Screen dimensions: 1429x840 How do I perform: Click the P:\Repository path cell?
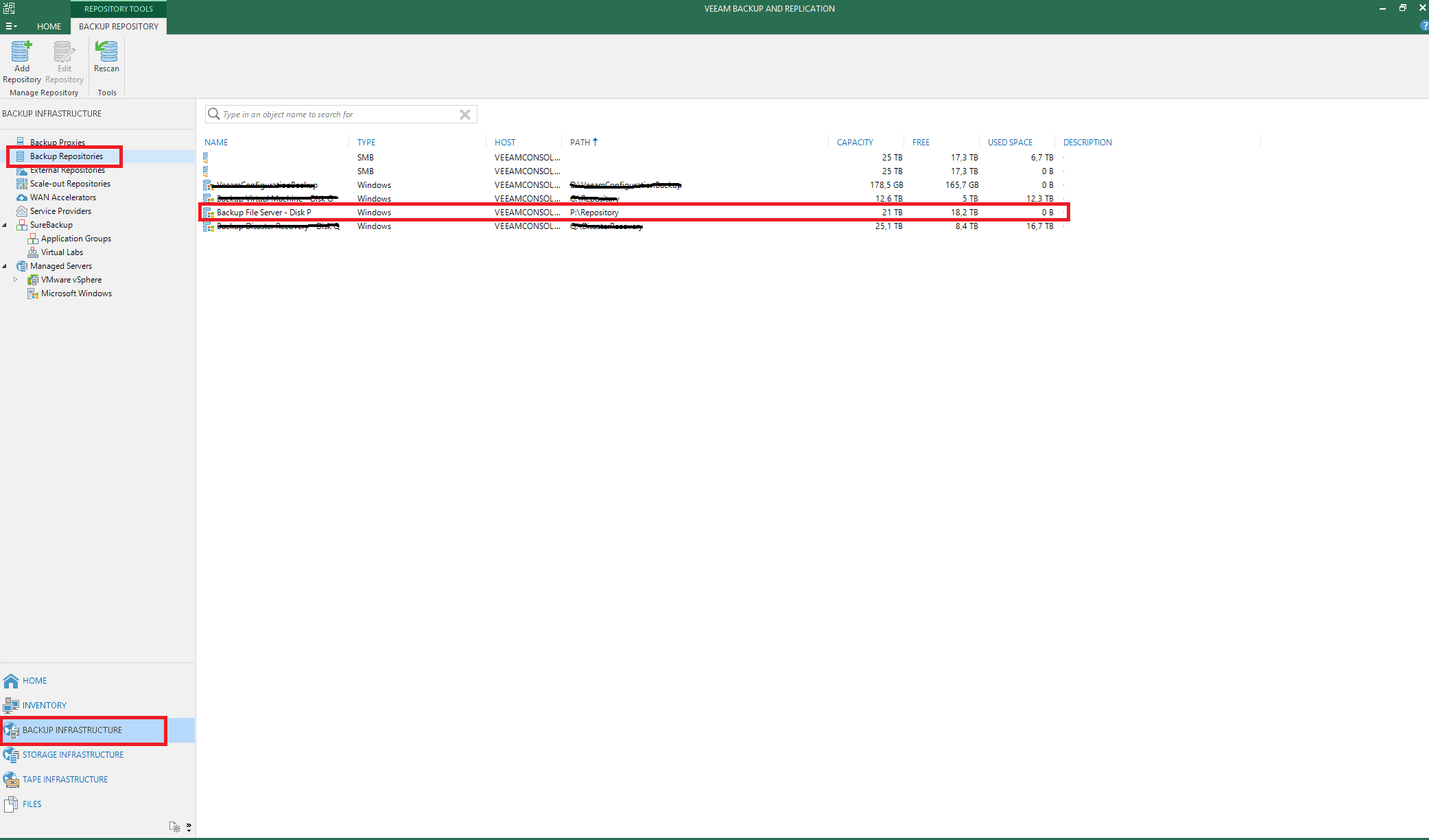click(x=594, y=213)
